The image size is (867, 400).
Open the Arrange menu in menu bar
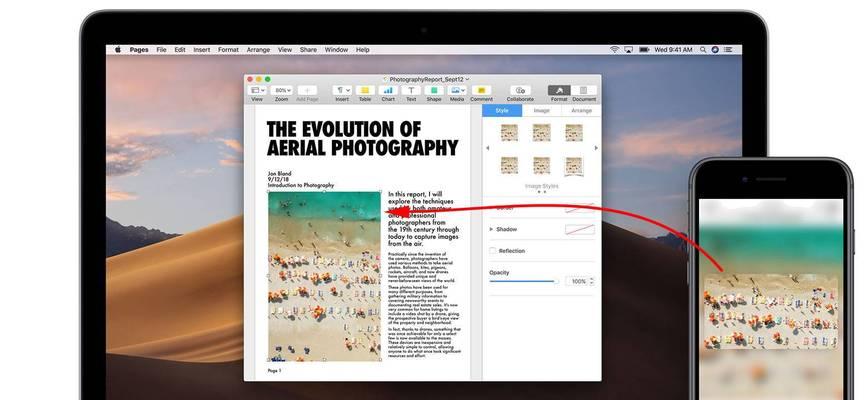(258, 50)
